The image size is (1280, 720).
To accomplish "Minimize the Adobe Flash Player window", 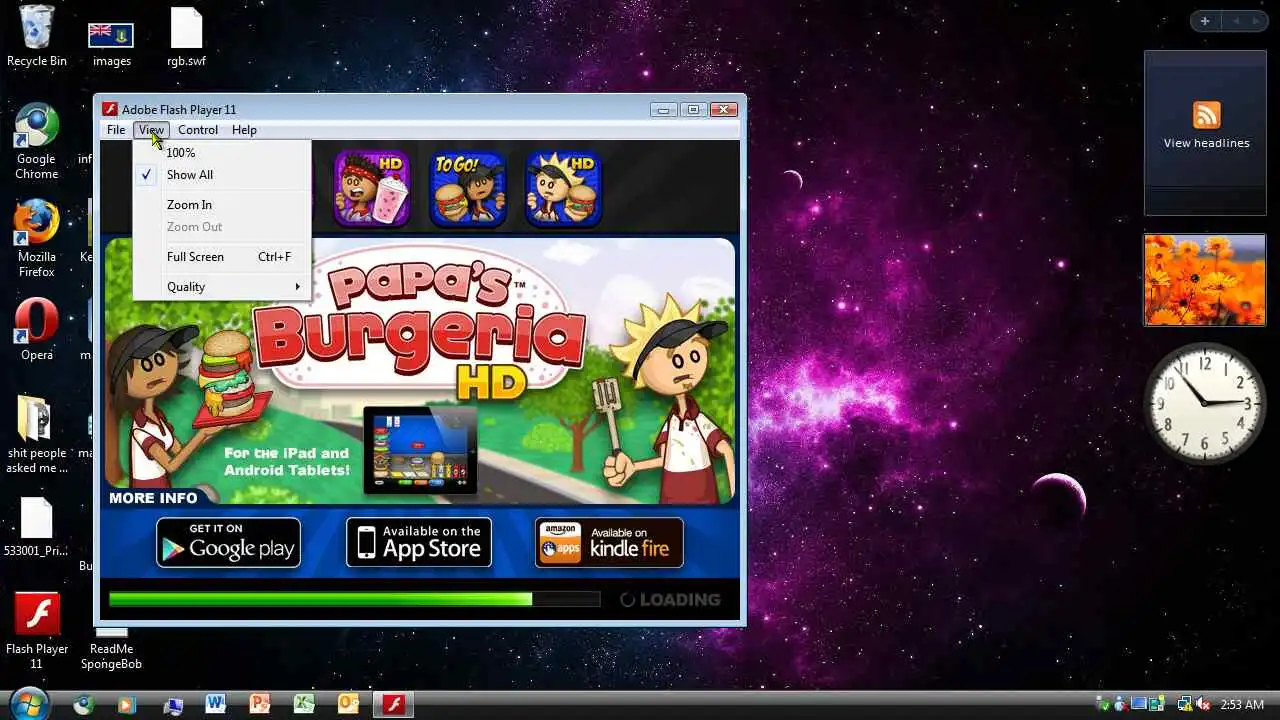I will coord(664,109).
